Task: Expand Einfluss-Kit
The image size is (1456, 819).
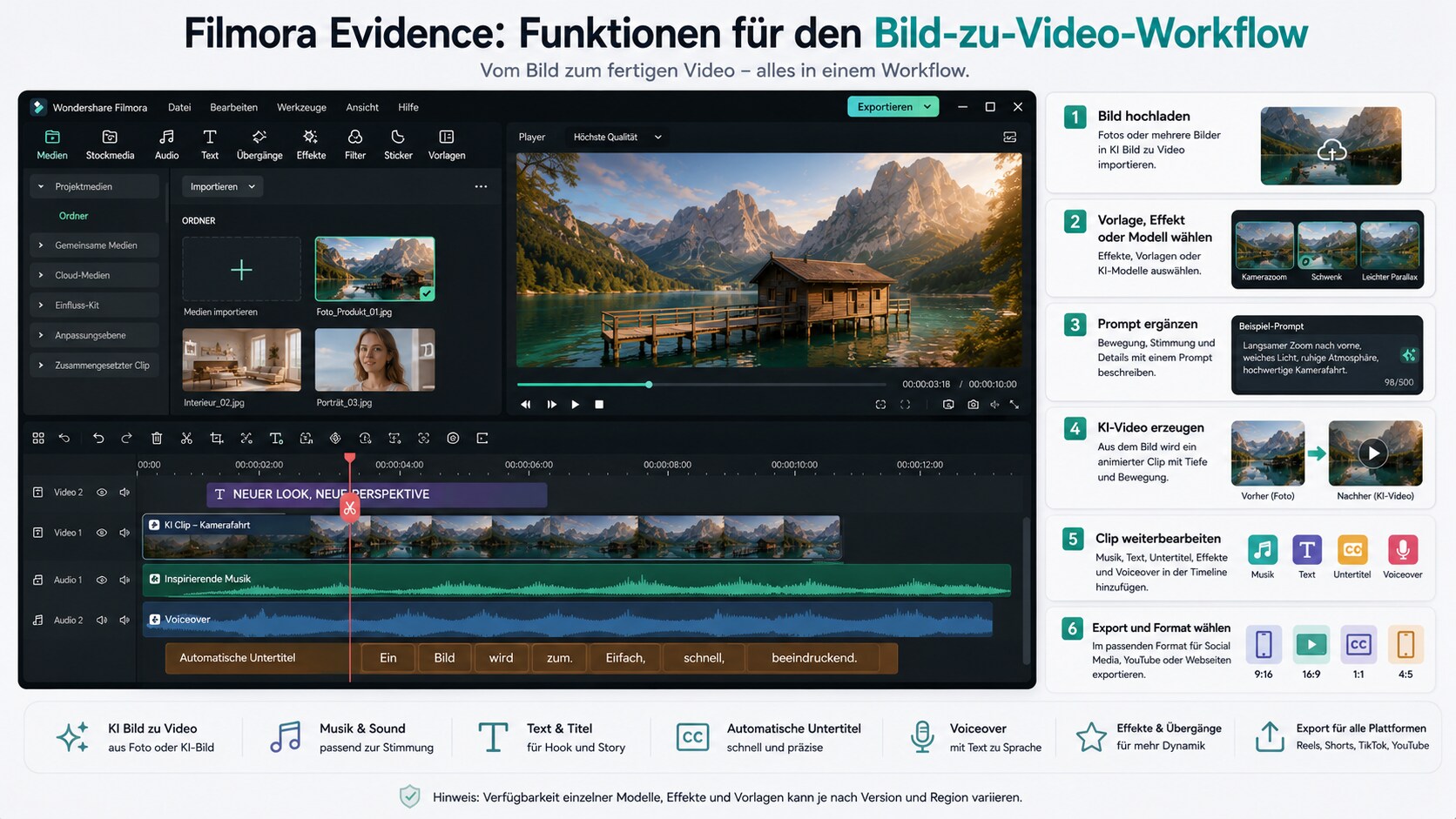Action: pyautogui.click(x=40, y=305)
